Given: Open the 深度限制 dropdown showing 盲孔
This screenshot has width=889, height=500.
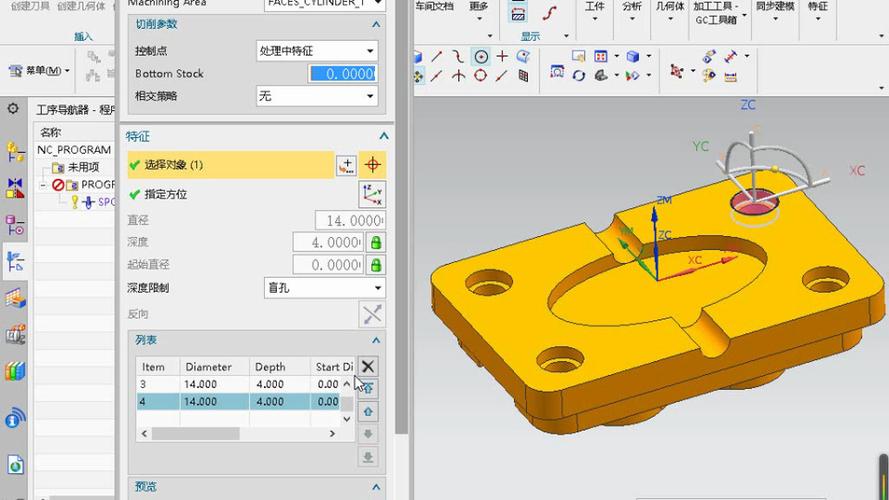Looking at the screenshot, I should pyautogui.click(x=324, y=288).
